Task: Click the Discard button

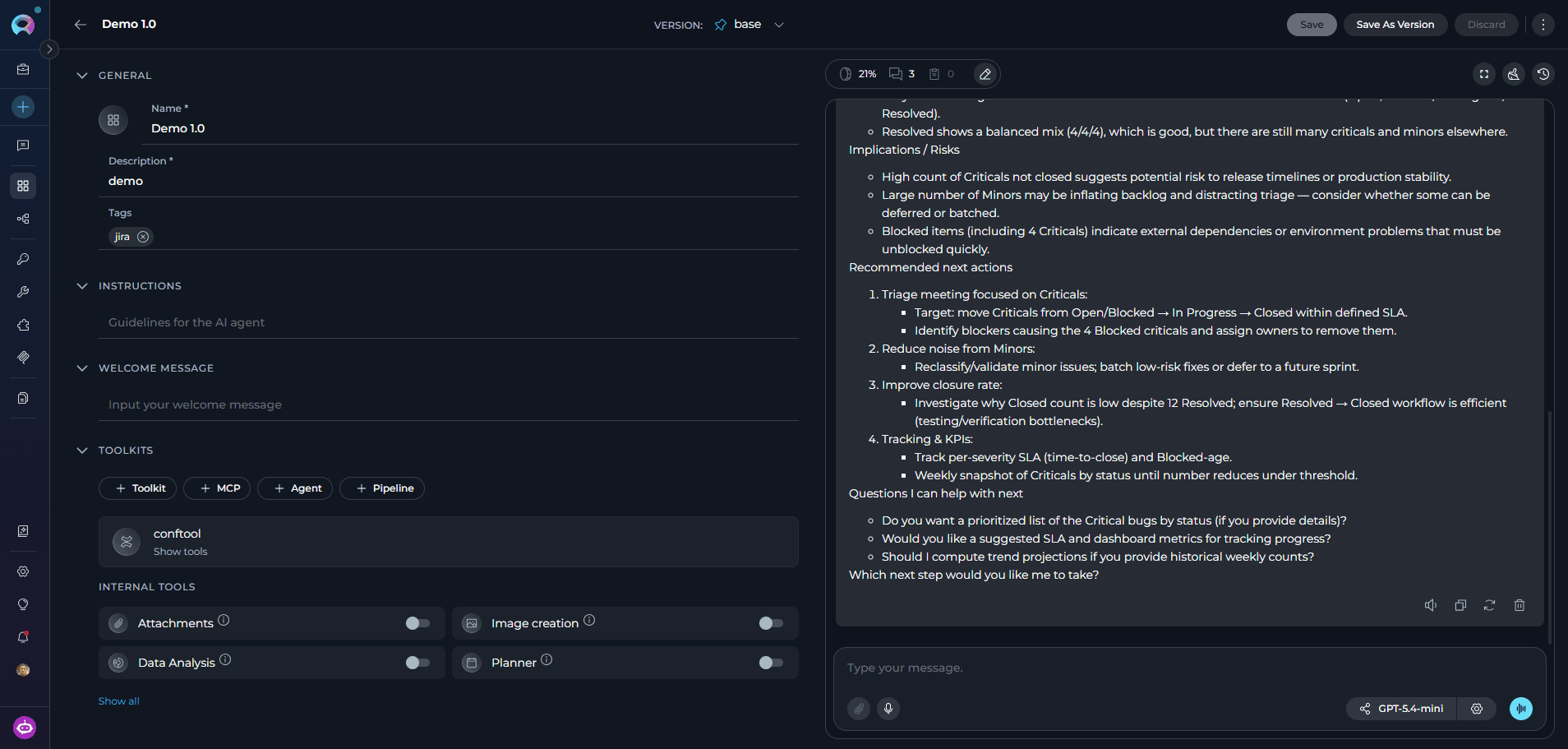Action: point(1487,25)
